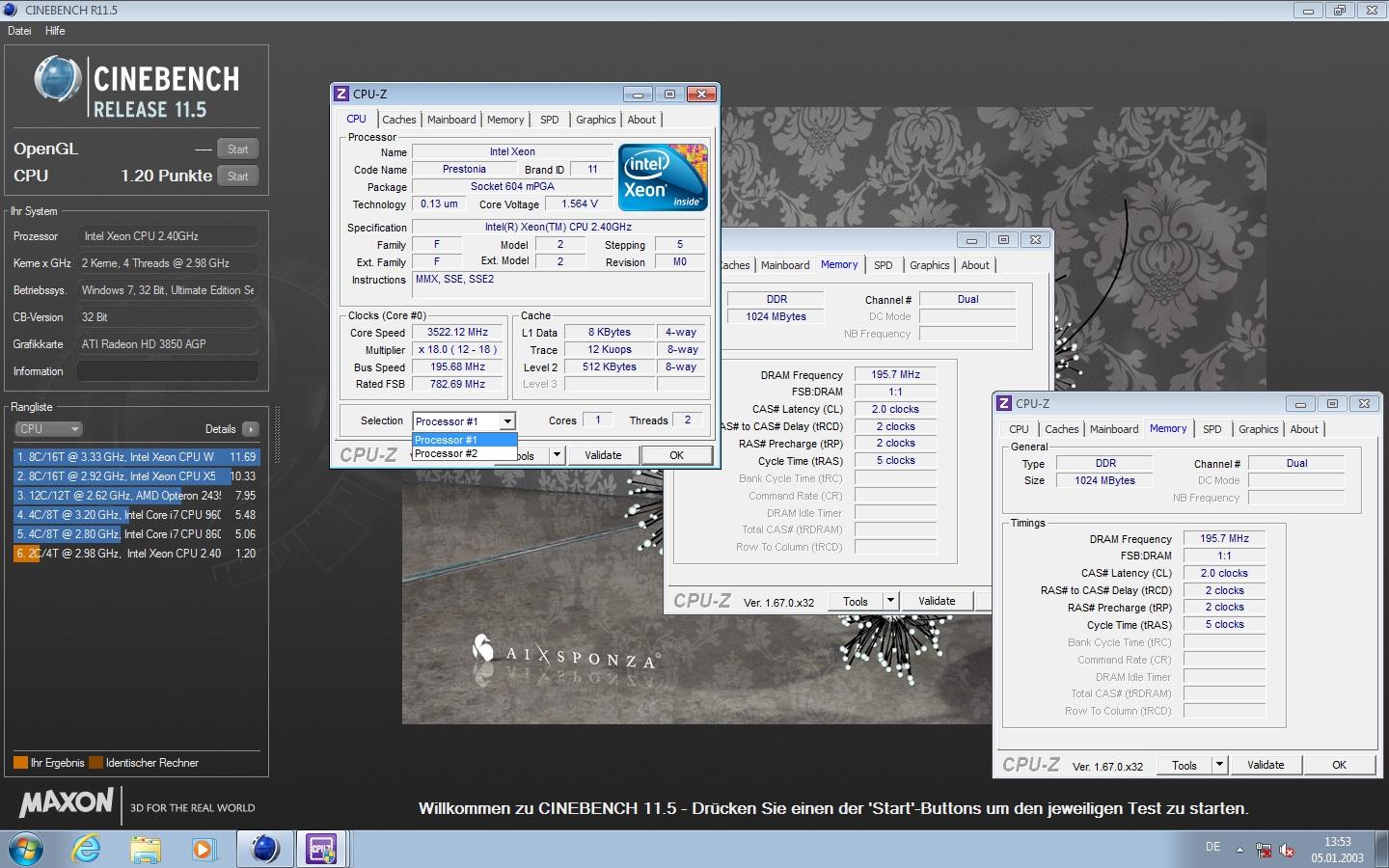1389x868 pixels.
Task: Open the Windows Start orb
Action: click(x=26, y=850)
